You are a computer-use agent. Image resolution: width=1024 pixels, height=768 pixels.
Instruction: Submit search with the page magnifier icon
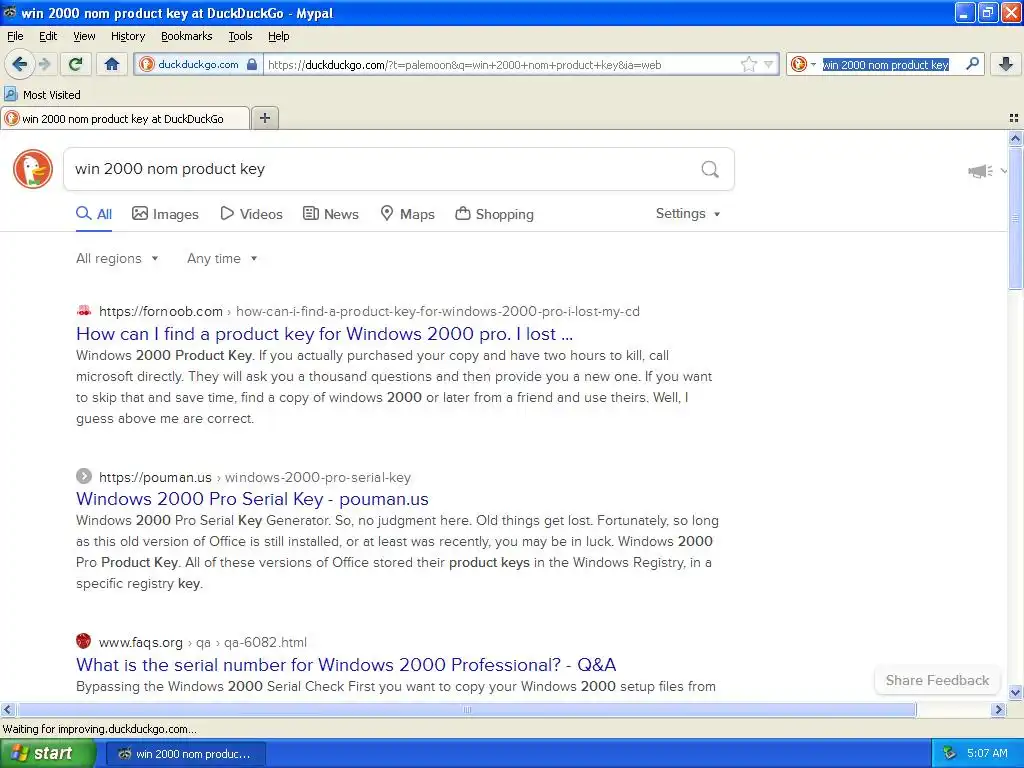(710, 169)
